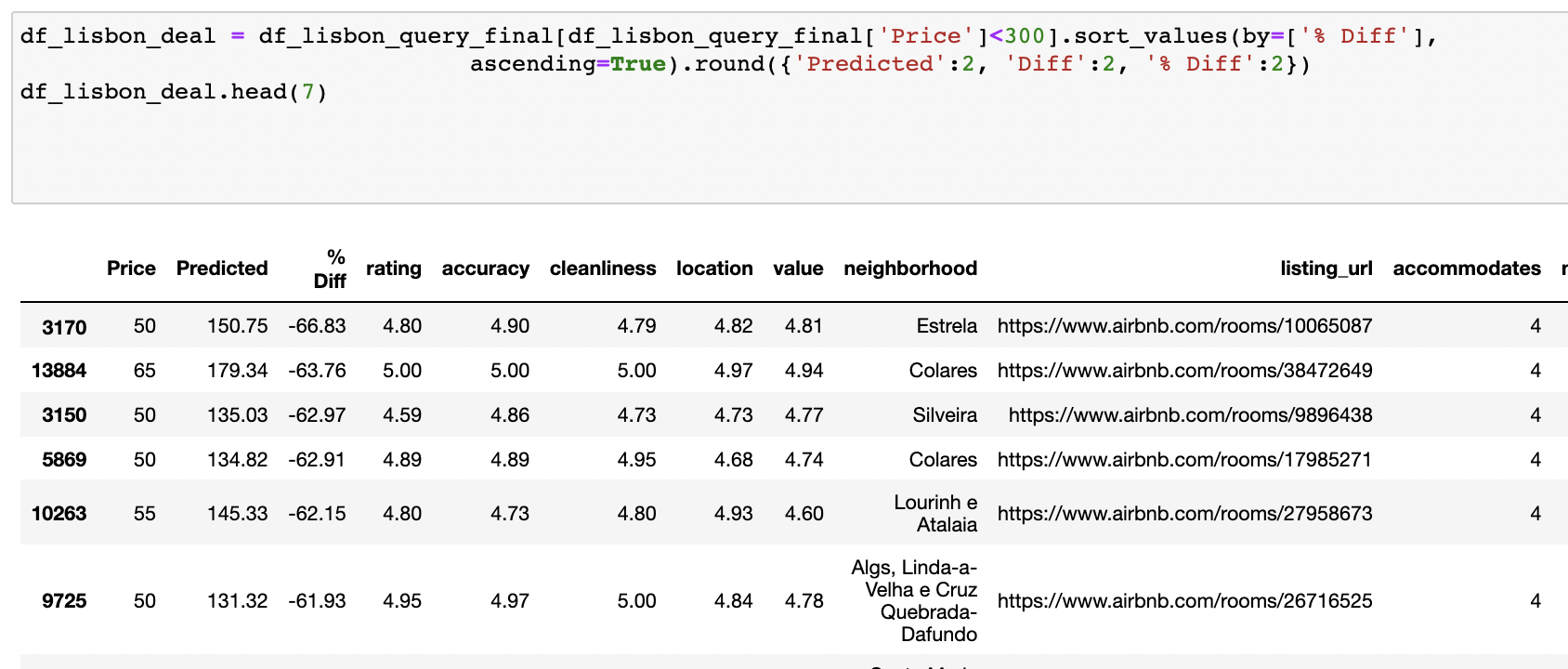Image resolution: width=1568 pixels, height=669 pixels.
Task: Click location score 4.68
Action: pos(734,460)
